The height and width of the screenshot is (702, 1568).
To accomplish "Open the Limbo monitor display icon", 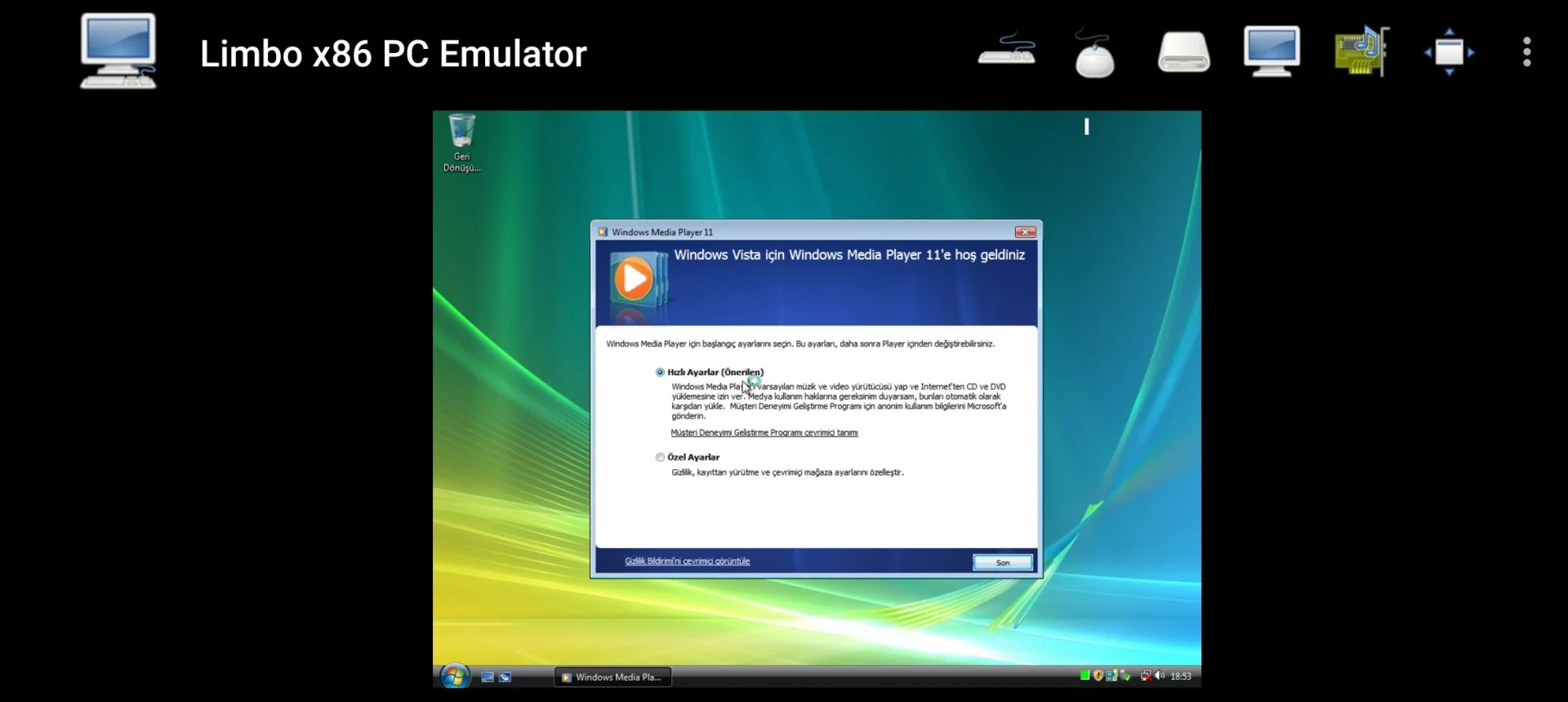I will coord(1272,51).
